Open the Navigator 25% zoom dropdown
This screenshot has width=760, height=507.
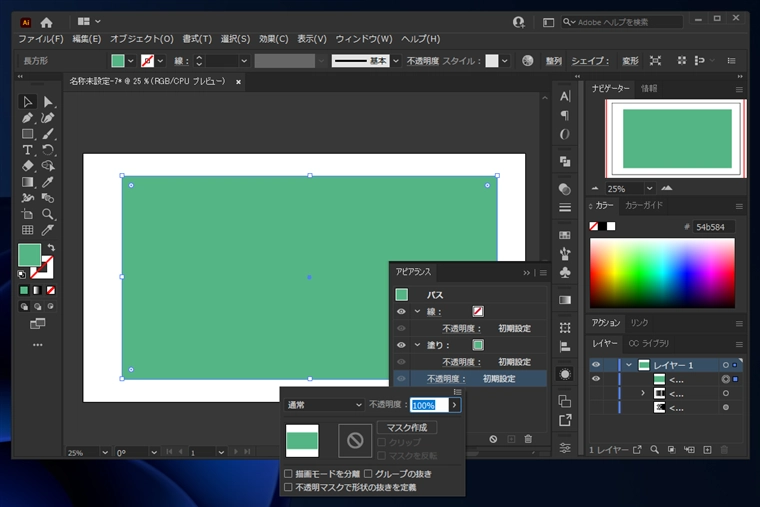point(649,189)
